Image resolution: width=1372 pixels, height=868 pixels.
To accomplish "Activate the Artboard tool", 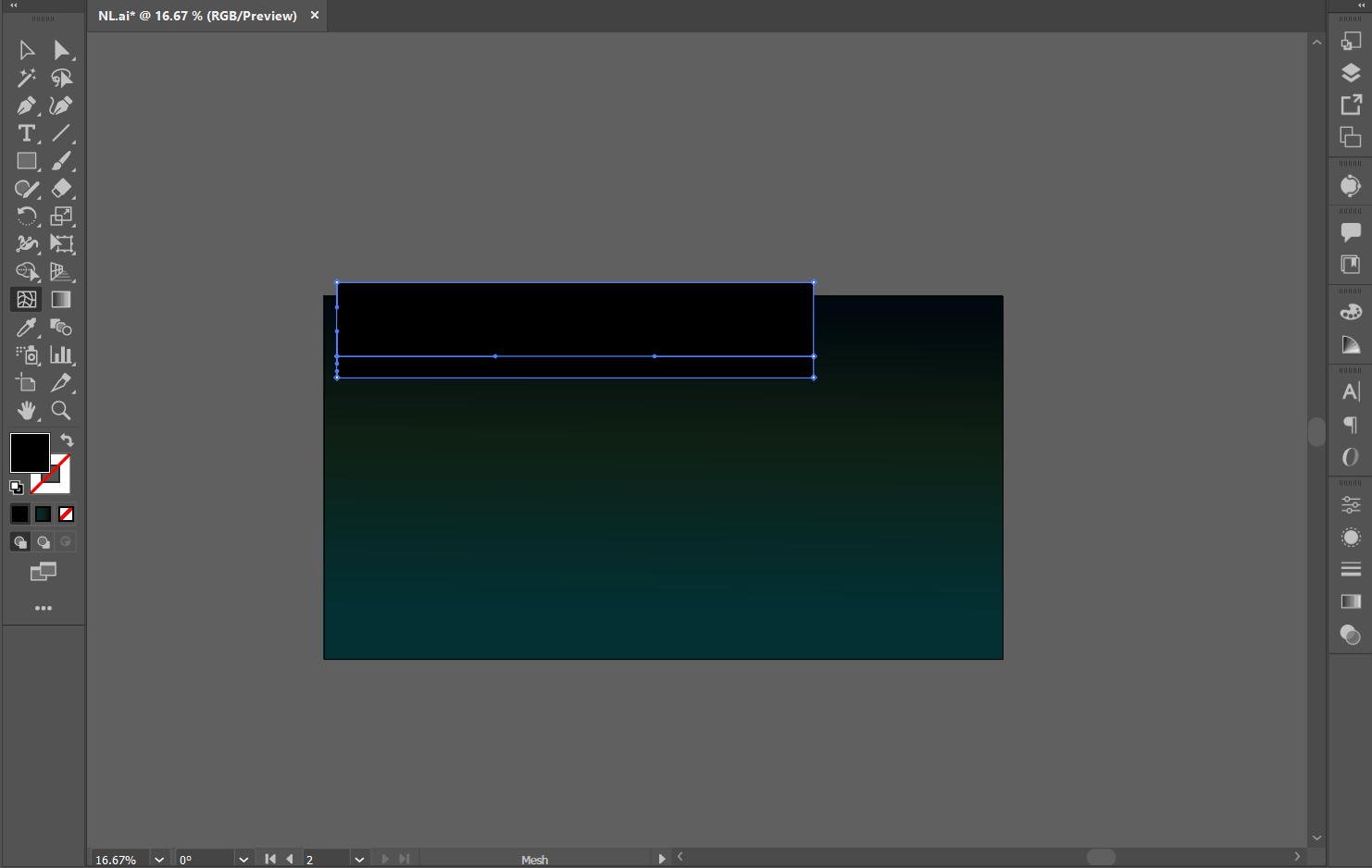I will click(x=27, y=383).
